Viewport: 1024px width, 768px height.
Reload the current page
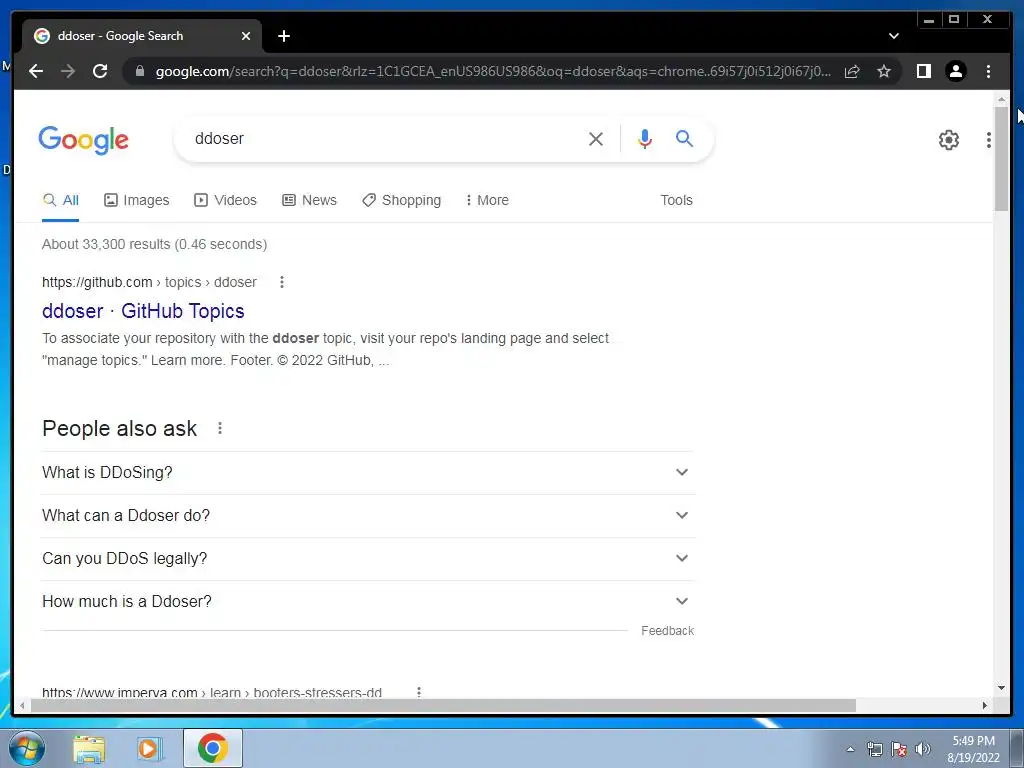coord(100,71)
